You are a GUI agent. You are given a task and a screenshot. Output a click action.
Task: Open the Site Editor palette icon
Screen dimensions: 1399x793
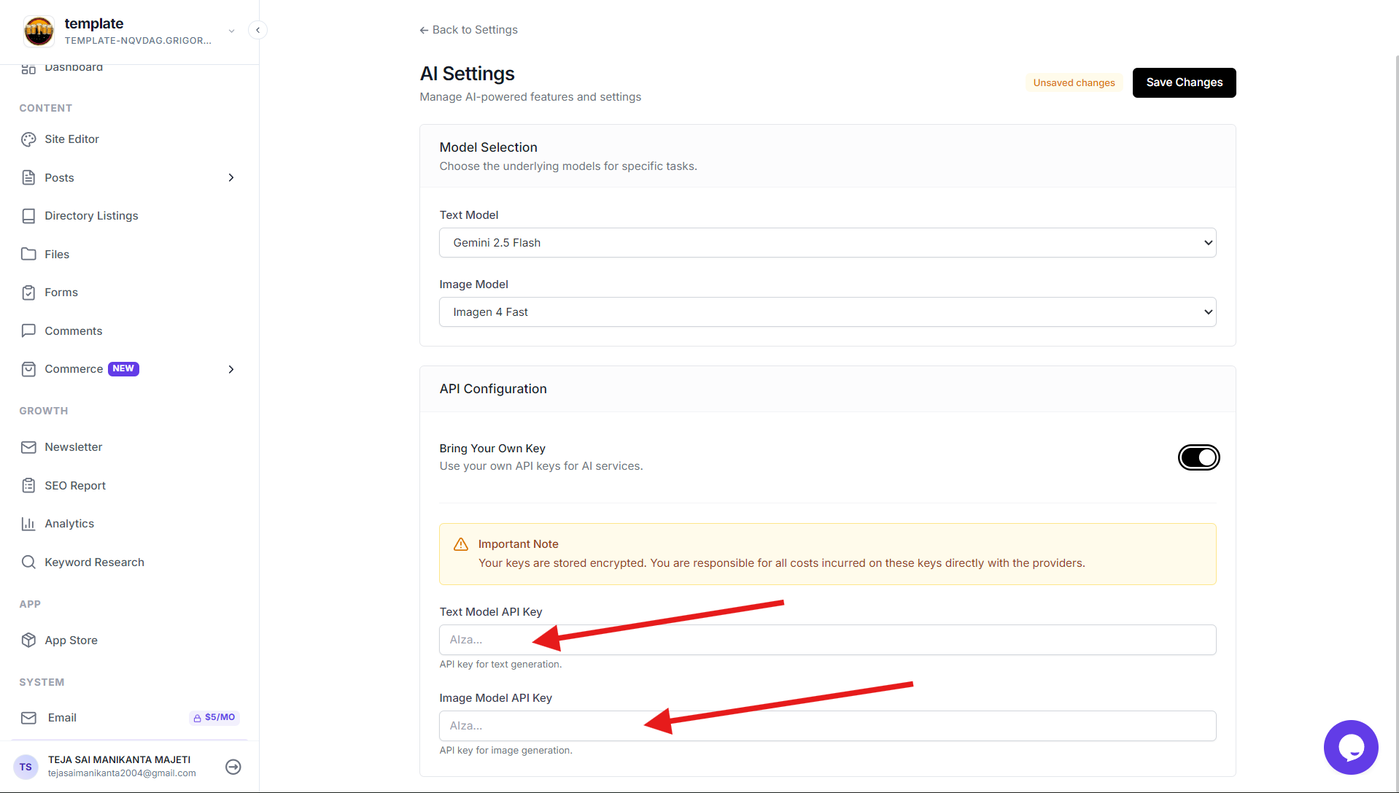[x=28, y=139]
